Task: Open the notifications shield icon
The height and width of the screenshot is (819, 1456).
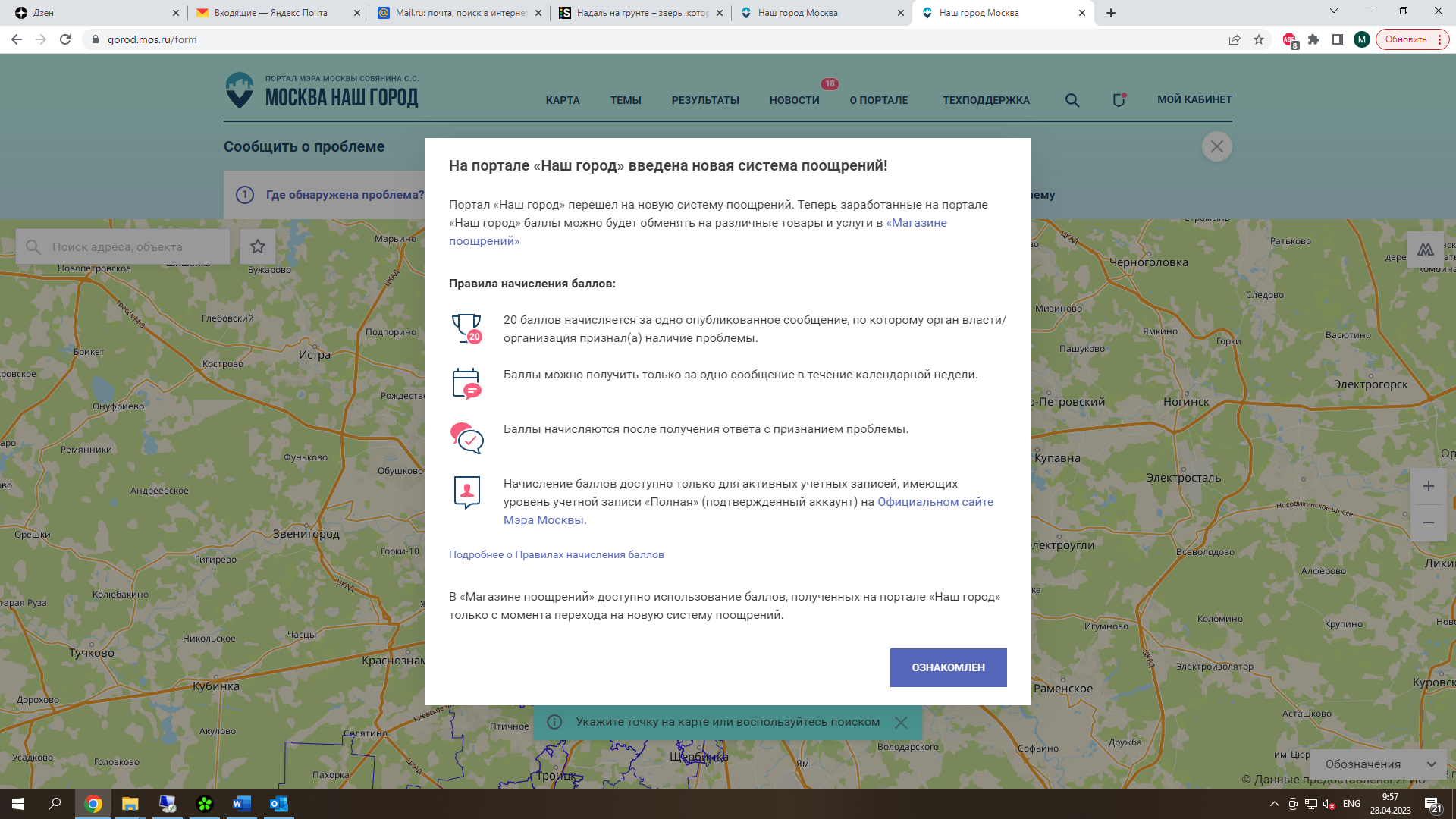Action: tap(1119, 100)
